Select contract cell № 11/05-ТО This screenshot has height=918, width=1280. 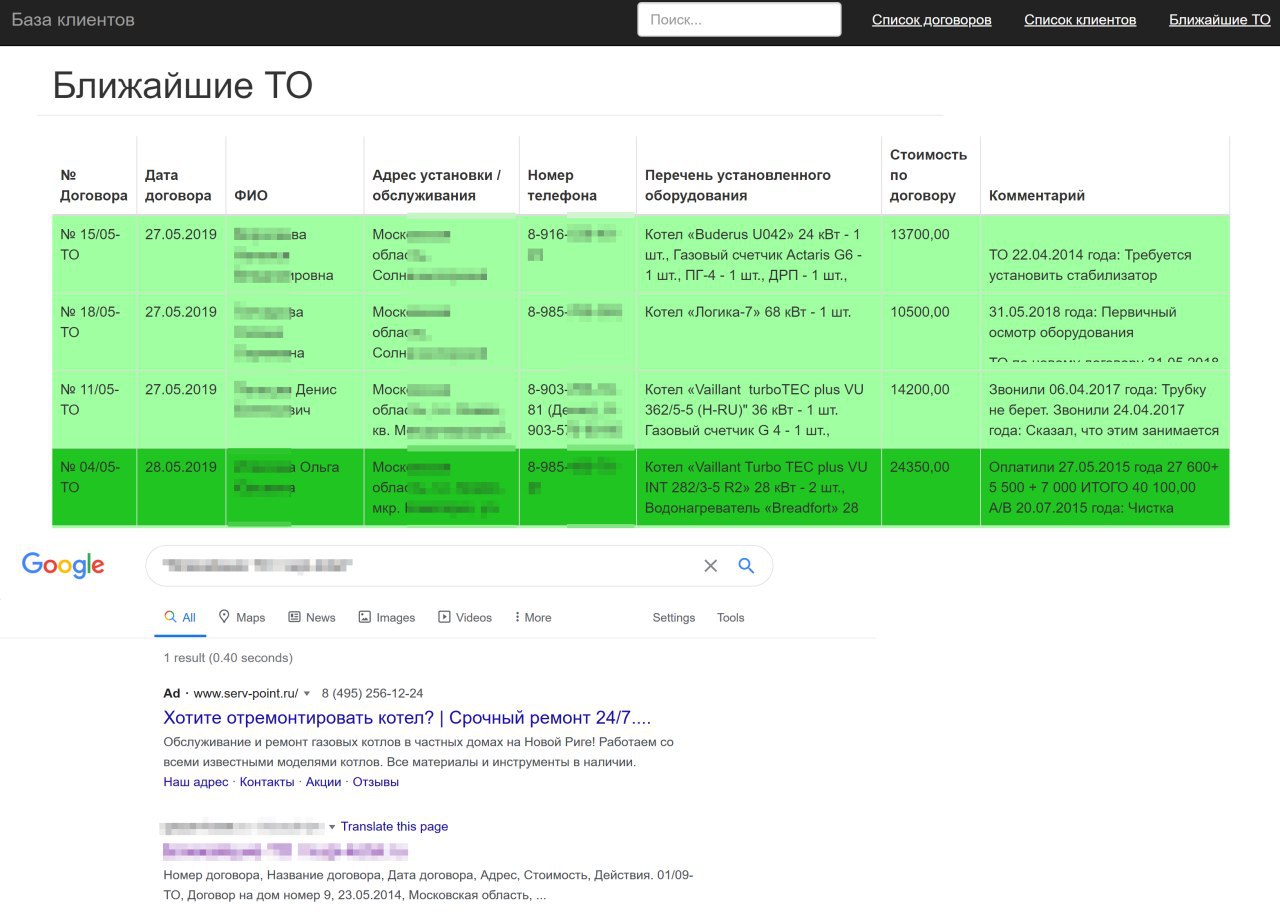point(94,409)
